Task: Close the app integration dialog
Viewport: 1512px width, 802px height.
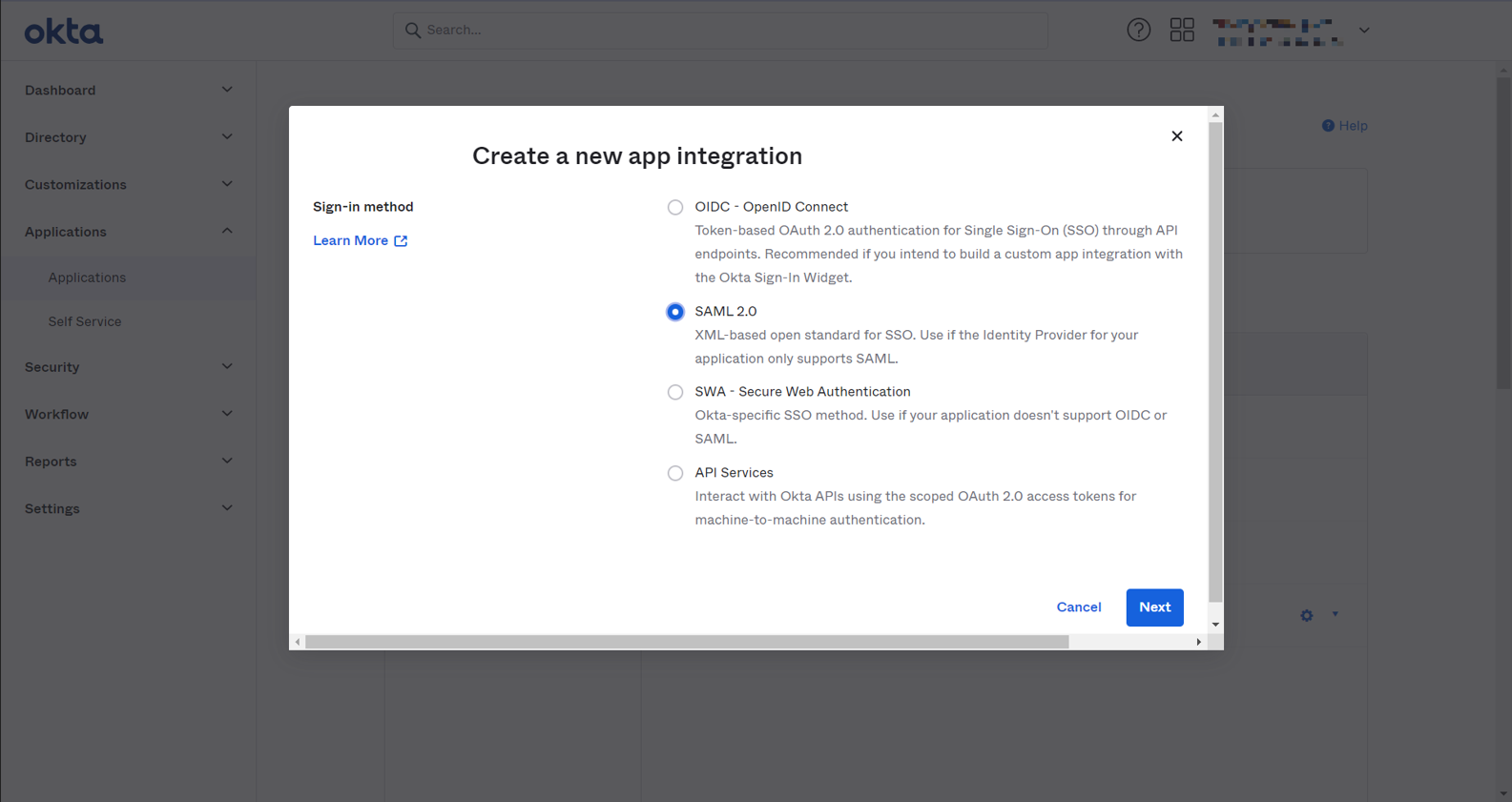Action: [1176, 136]
